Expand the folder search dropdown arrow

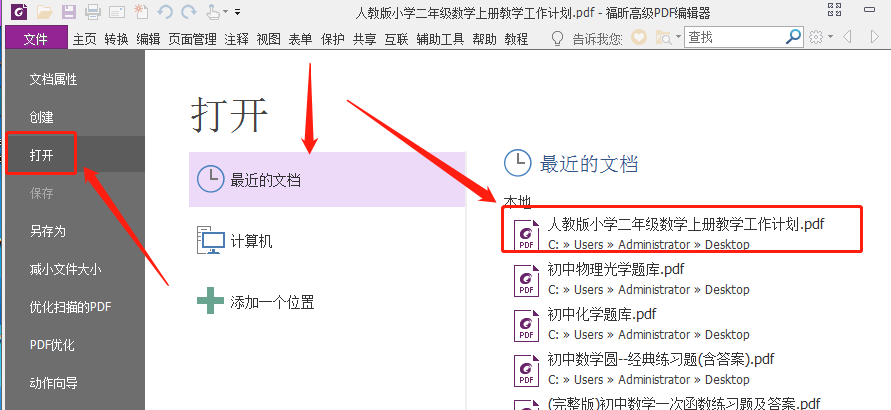[678, 38]
